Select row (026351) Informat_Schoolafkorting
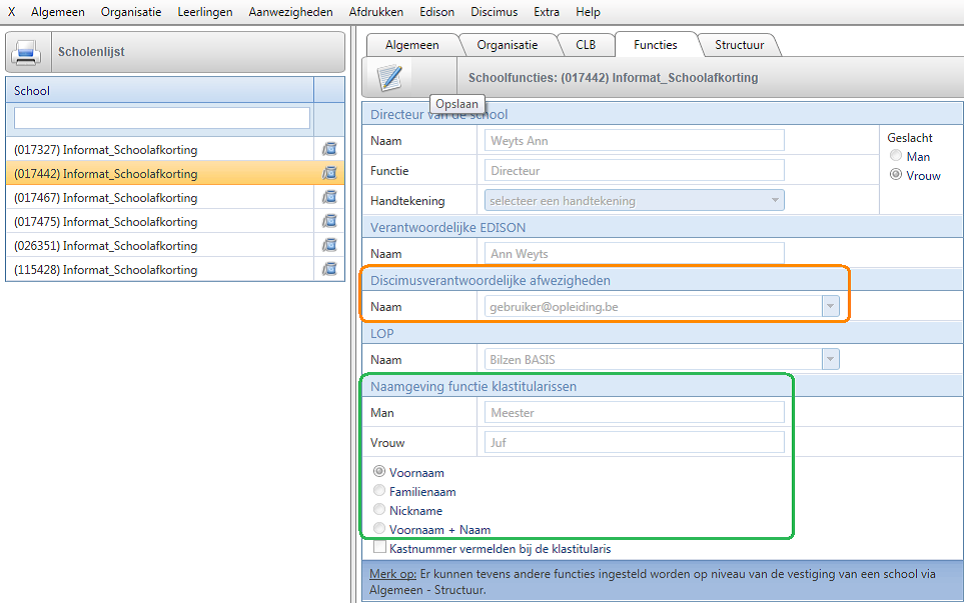Image resolution: width=964 pixels, height=603 pixels. point(160,245)
